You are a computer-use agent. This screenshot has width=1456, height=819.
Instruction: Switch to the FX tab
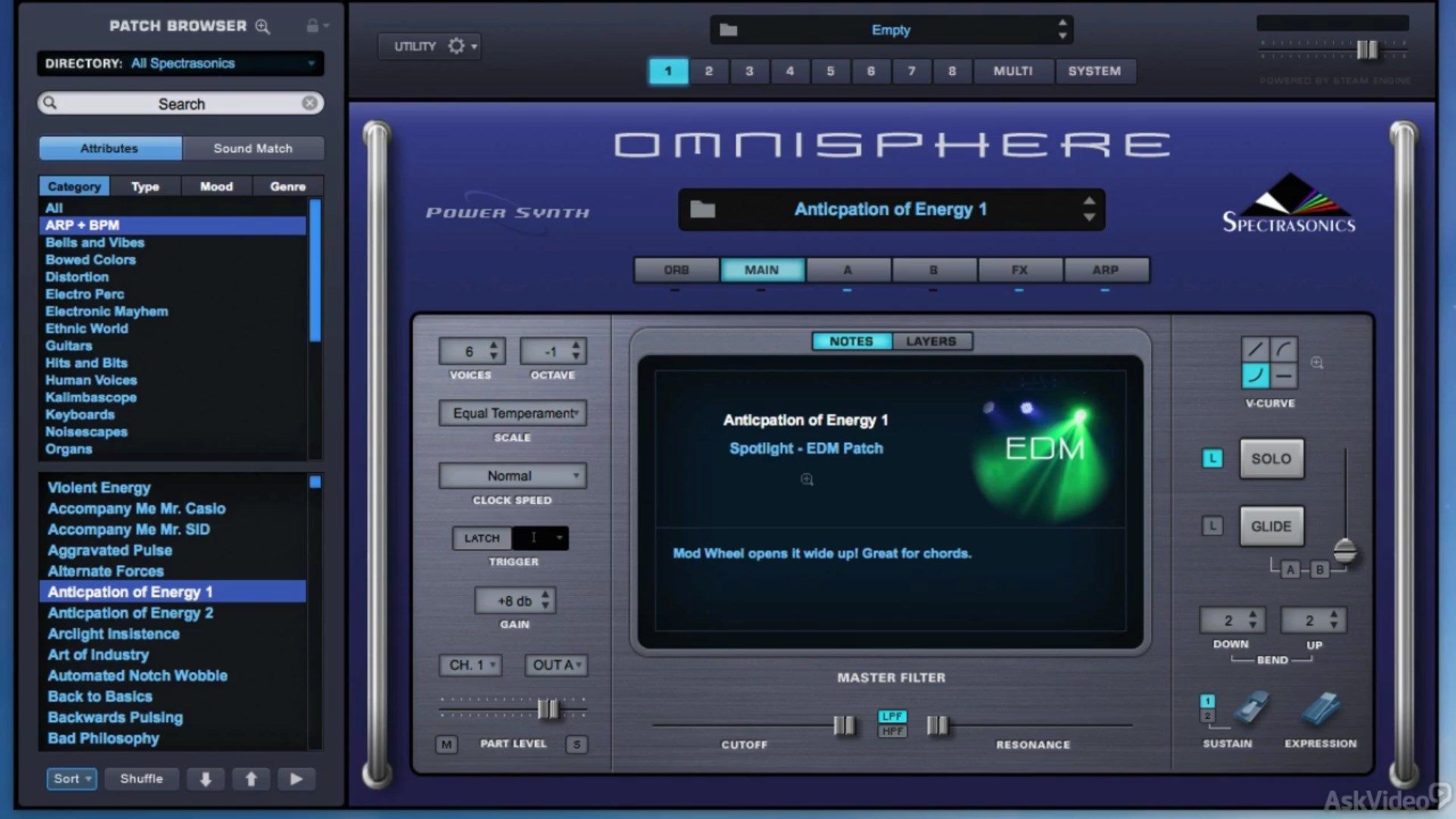coord(1020,270)
